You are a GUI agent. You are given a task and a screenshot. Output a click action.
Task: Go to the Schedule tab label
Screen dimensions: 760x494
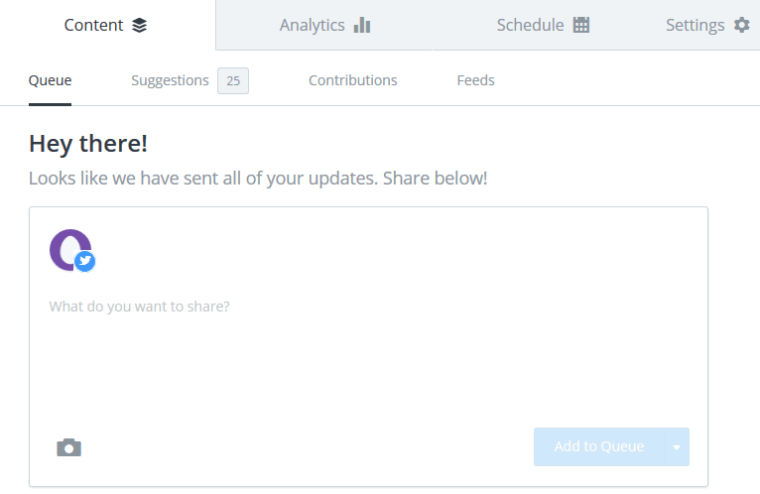tap(530, 25)
